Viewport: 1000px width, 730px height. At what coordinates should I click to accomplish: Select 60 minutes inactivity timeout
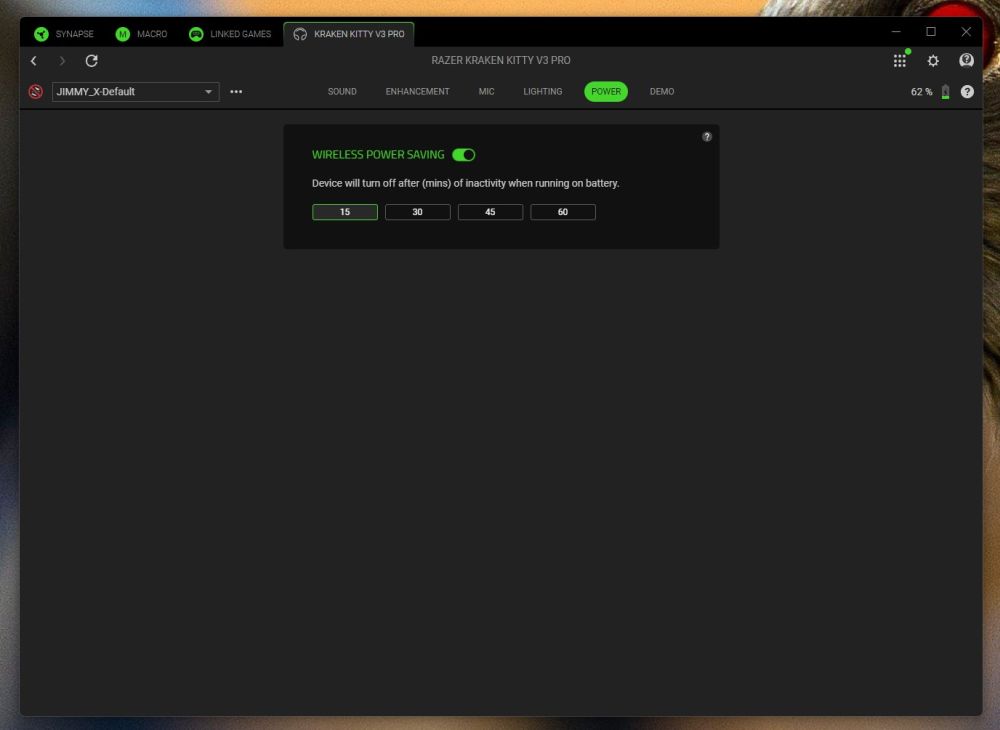(x=563, y=212)
